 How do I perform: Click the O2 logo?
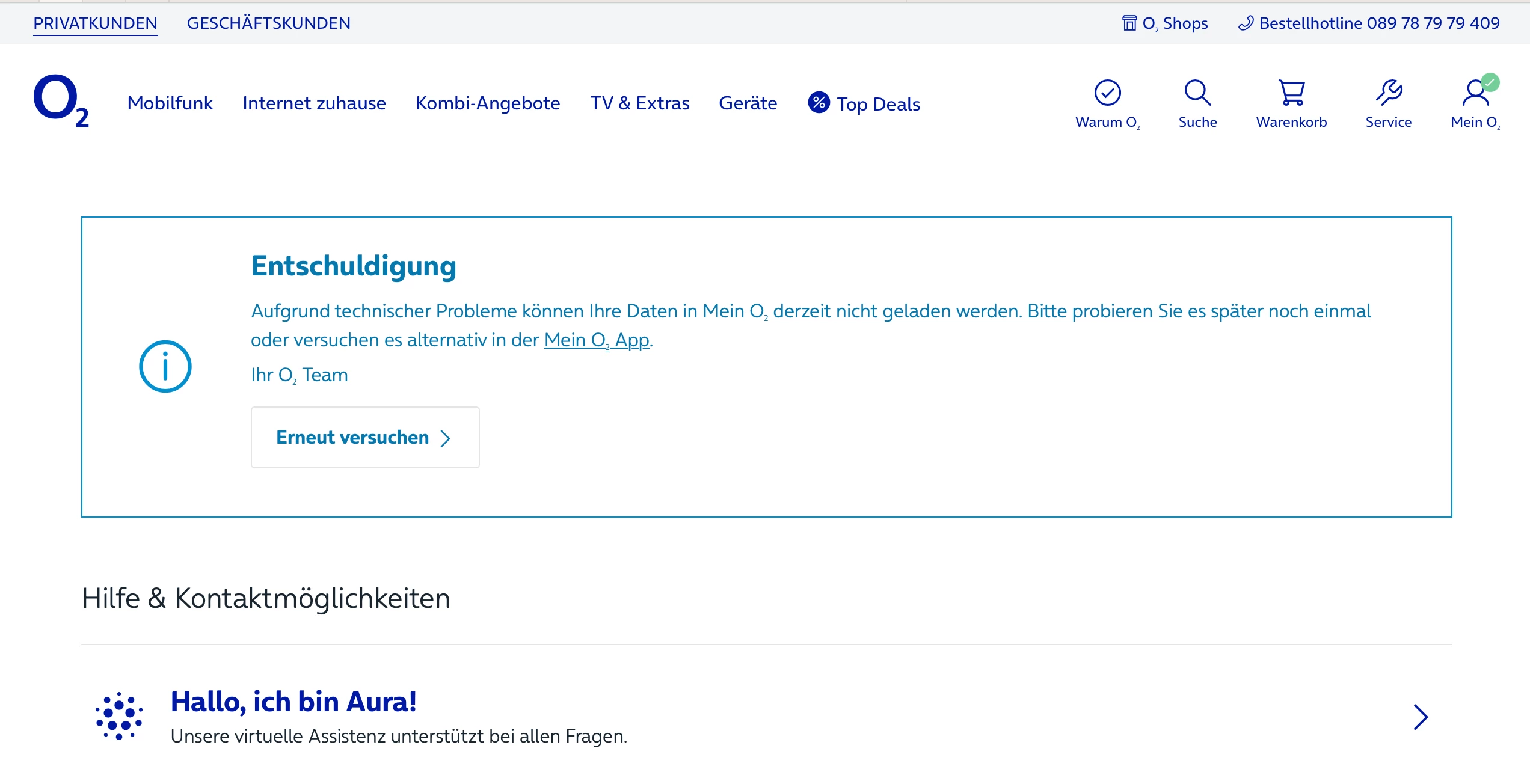(61, 101)
